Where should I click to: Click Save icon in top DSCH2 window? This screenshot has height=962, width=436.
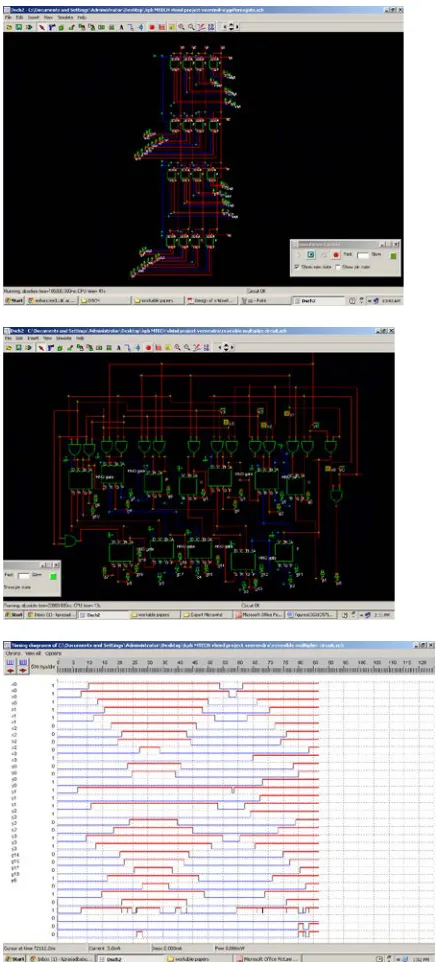[x=18, y=27]
